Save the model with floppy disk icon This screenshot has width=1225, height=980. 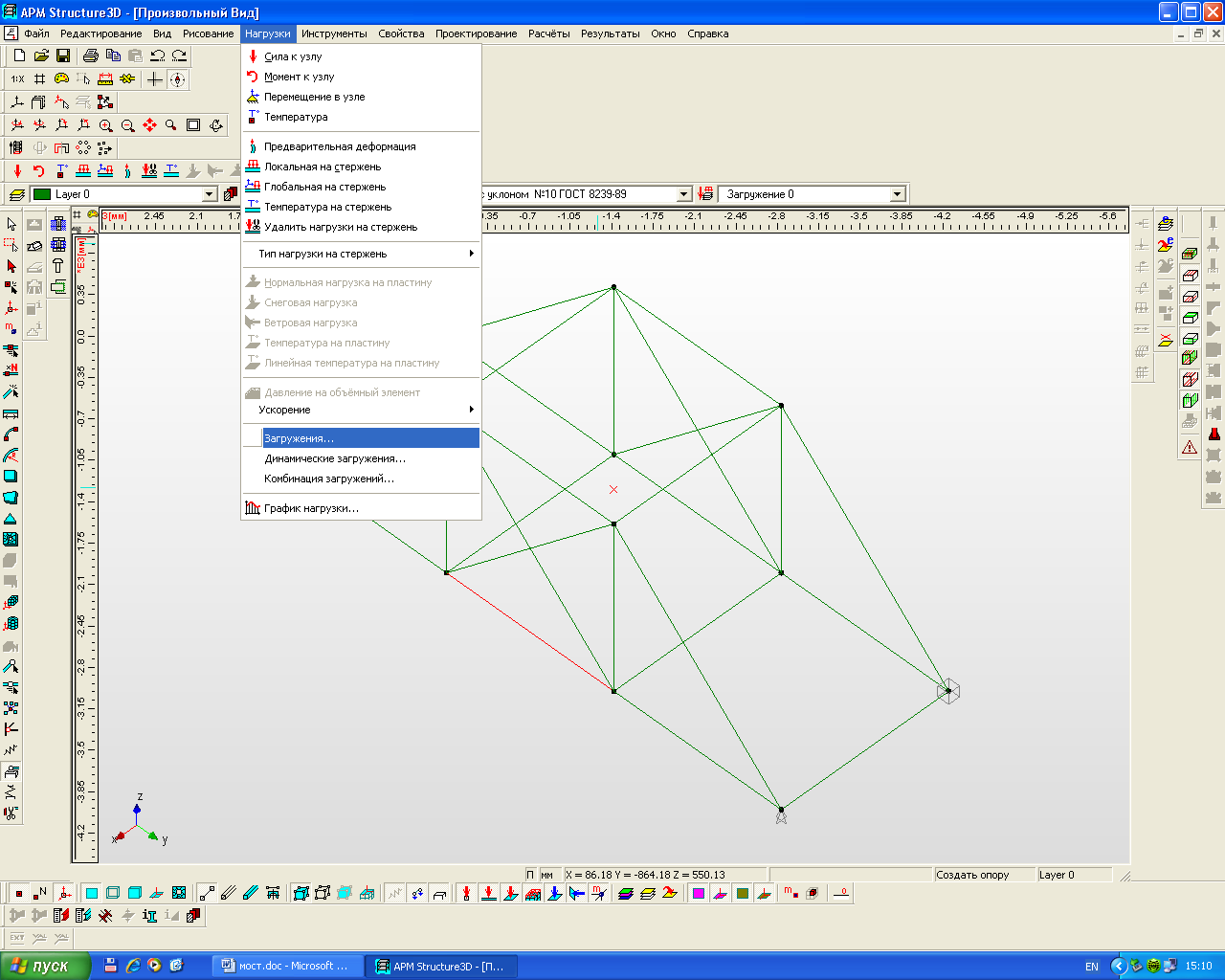63,56
